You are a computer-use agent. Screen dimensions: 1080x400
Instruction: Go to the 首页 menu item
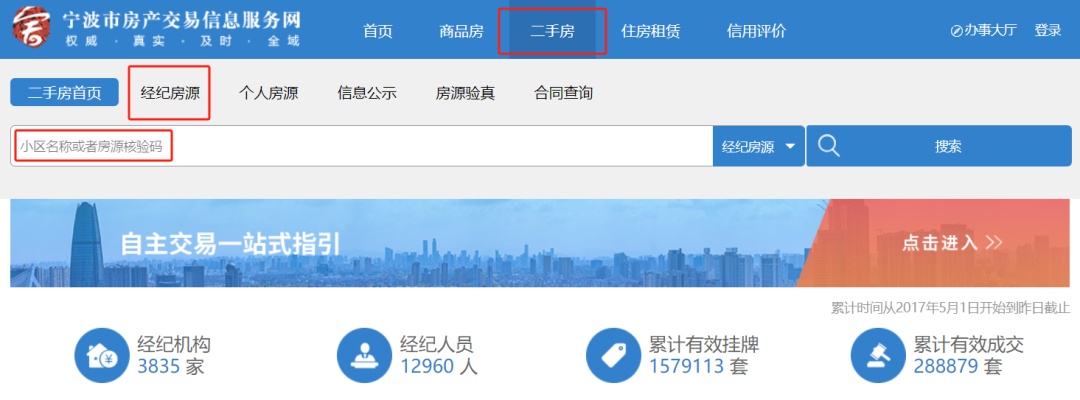378,31
